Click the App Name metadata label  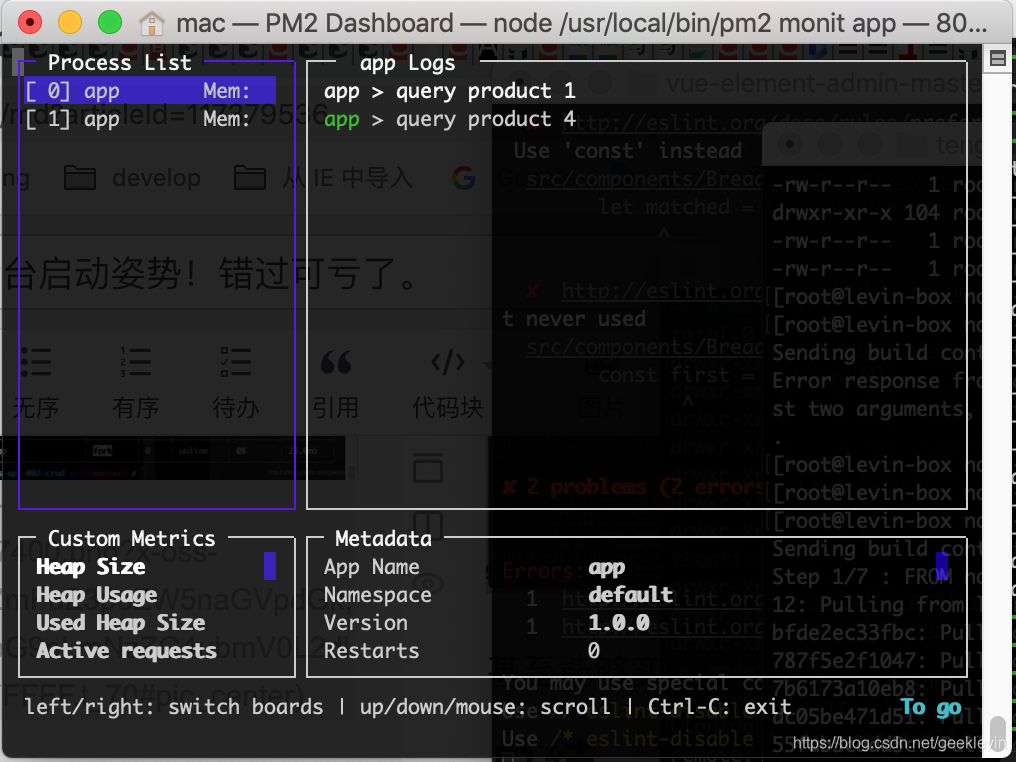click(371, 567)
